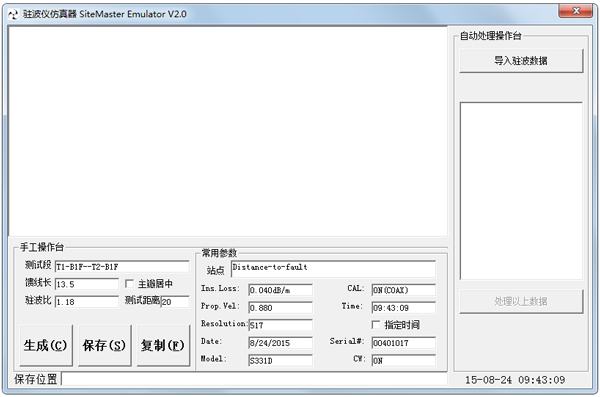Click the 生成(C) button
The height and width of the screenshot is (397, 600).
(46, 345)
